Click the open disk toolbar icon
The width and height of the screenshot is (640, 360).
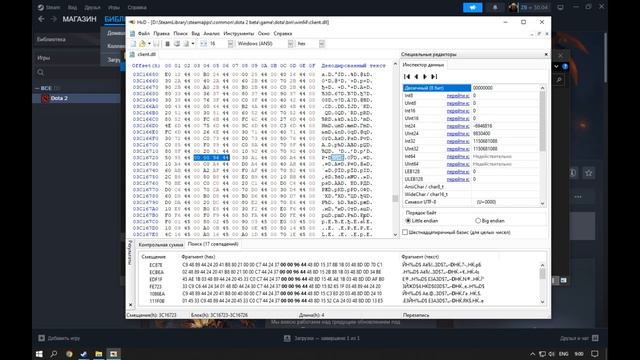(x=177, y=44)
